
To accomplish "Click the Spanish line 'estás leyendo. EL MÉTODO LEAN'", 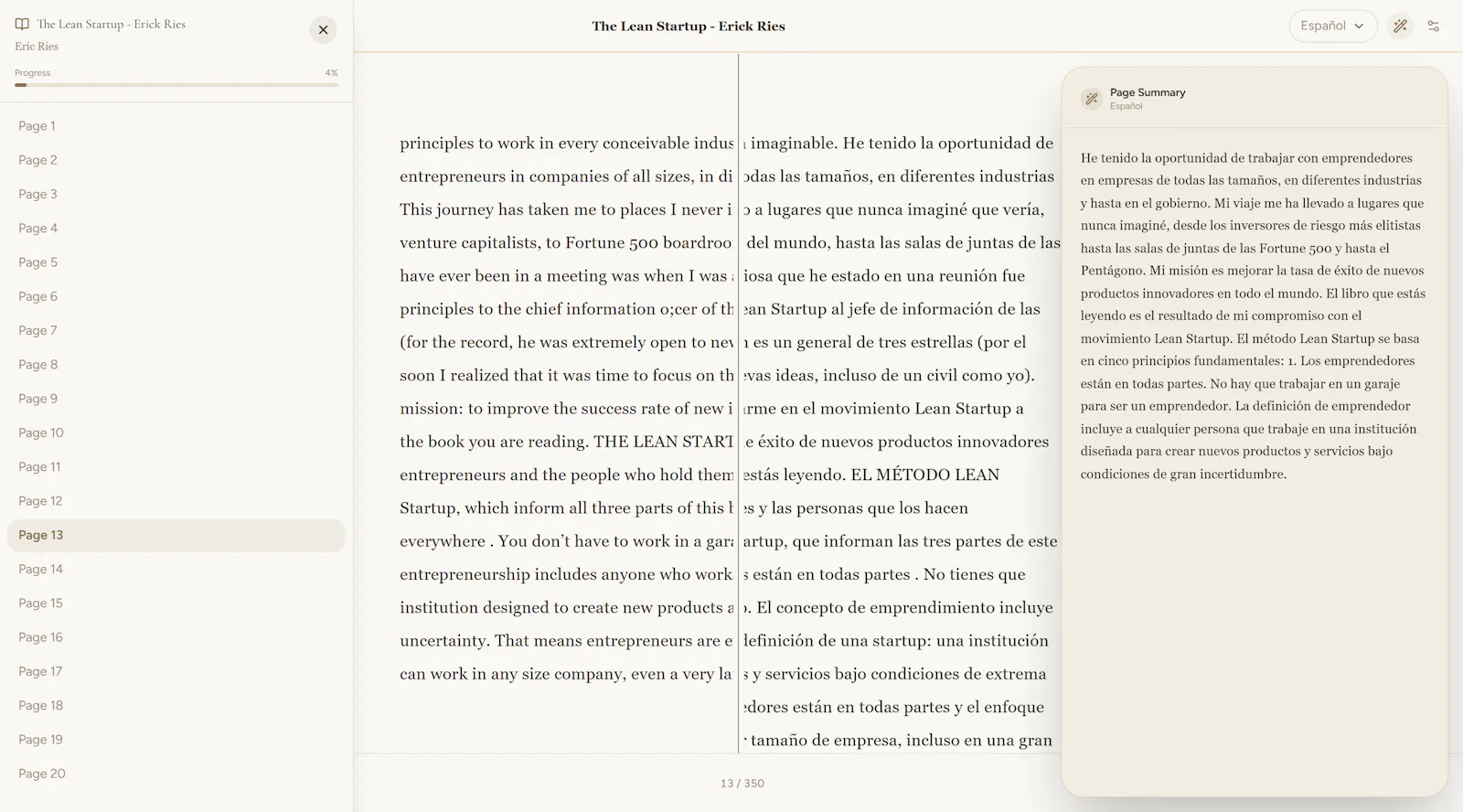I will click(871, 475).
